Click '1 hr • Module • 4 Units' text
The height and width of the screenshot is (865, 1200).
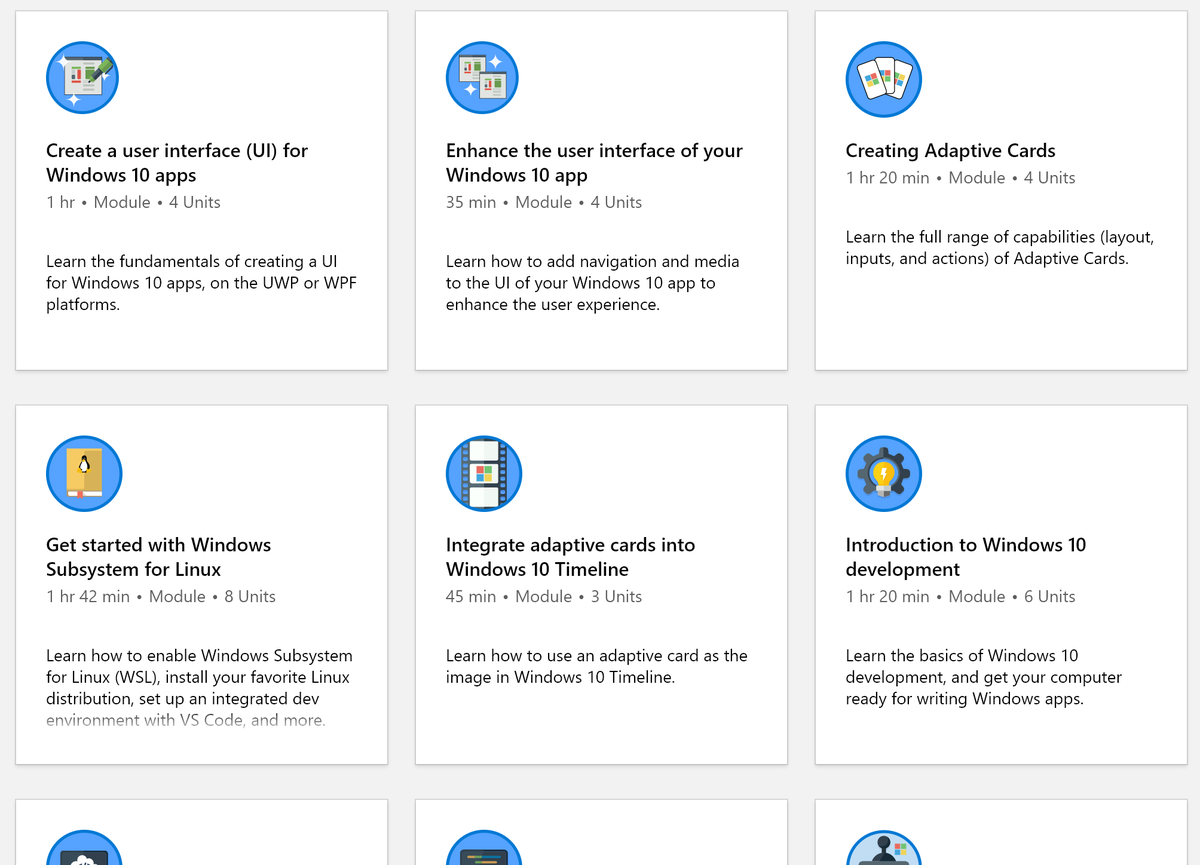tap(133, 202)
